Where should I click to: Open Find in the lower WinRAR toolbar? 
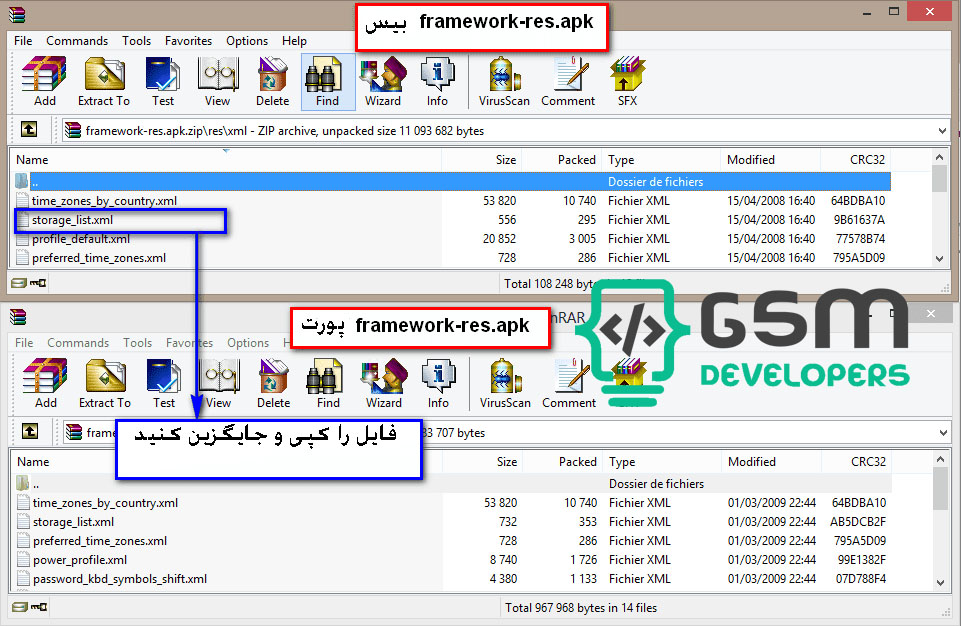pos(329,384)
